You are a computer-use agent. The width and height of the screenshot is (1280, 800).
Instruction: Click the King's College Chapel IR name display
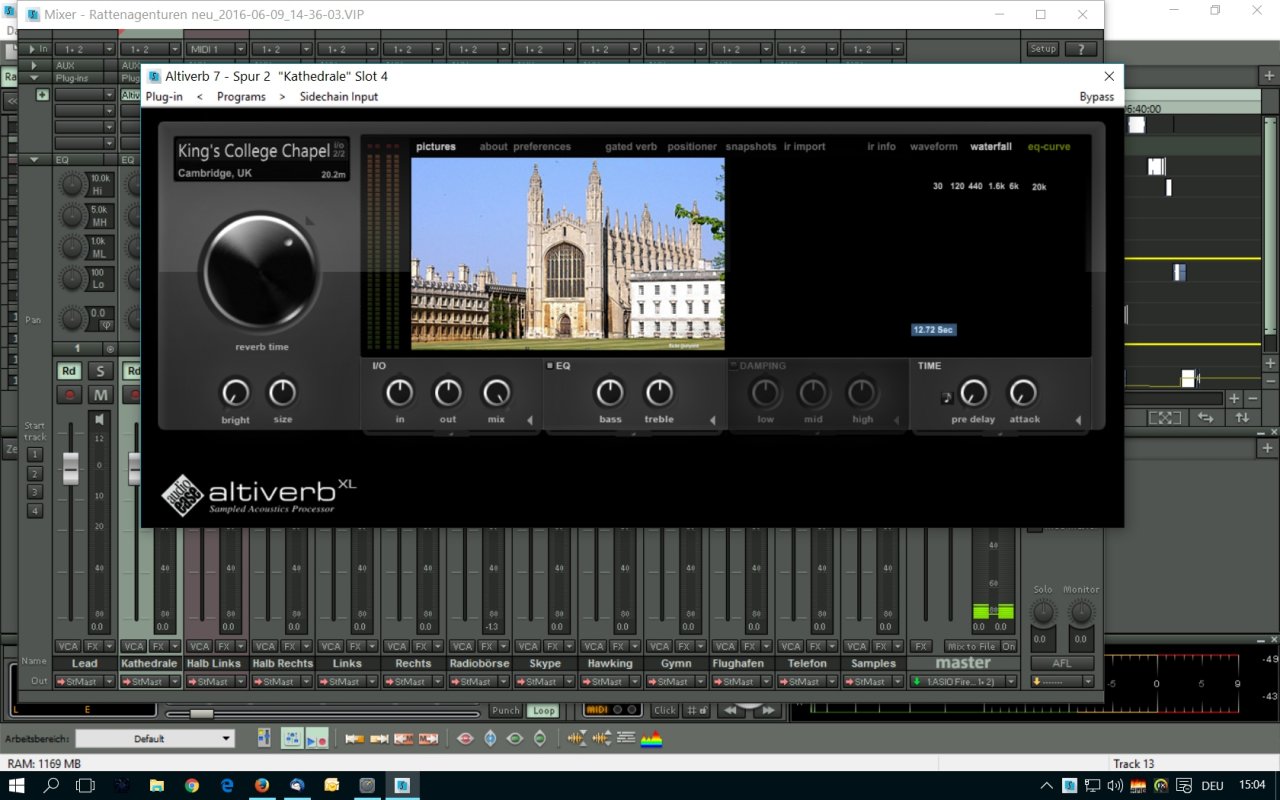point(261,160)
